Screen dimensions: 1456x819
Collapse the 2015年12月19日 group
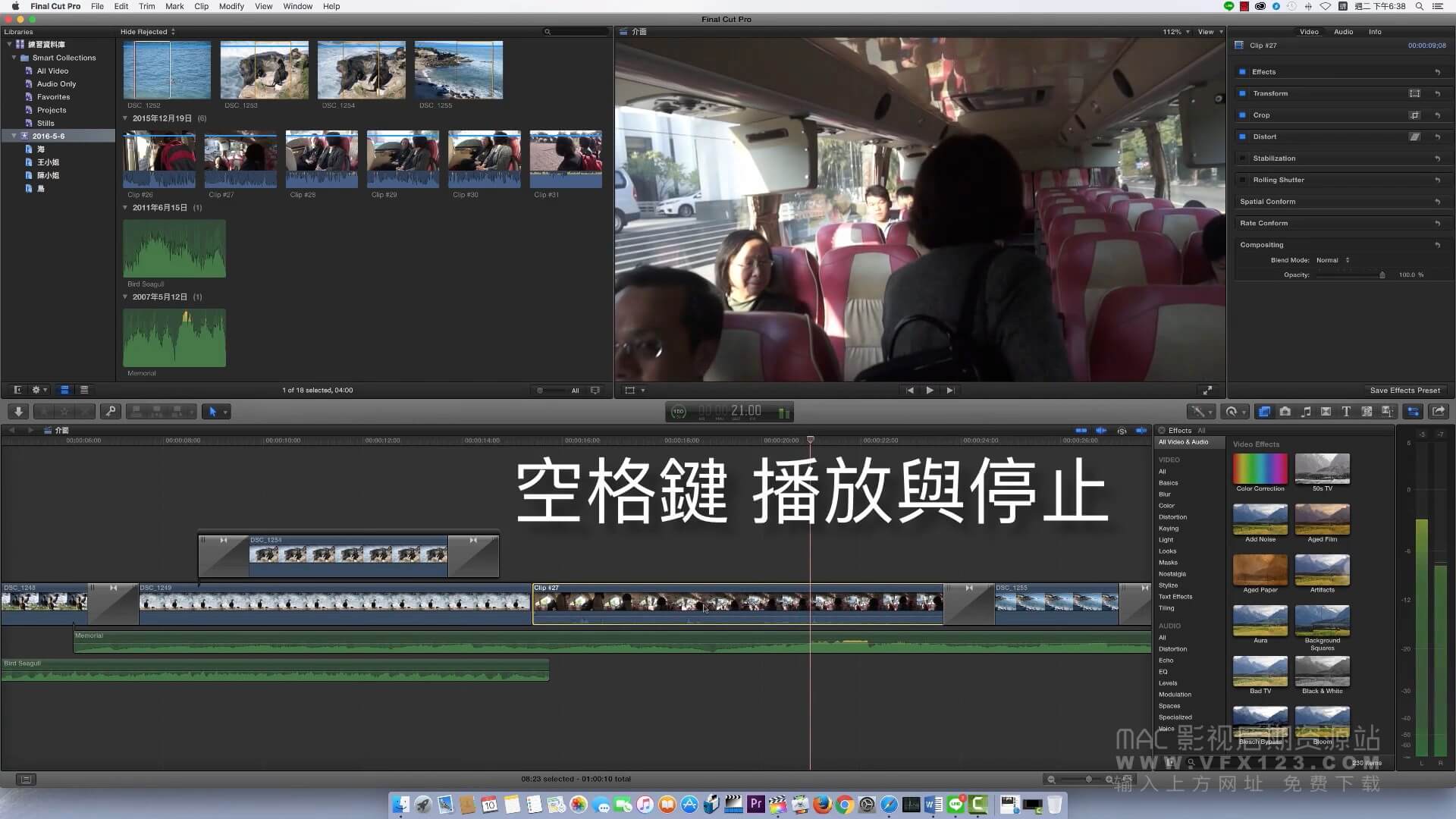point(126,118)
